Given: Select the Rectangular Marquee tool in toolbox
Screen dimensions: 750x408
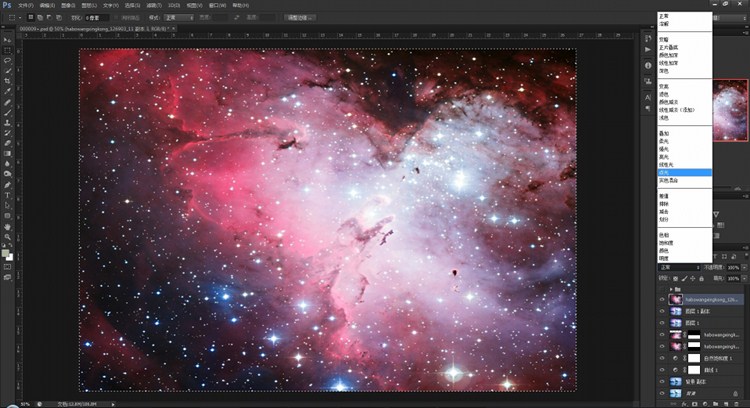Looking at the screenshot, I should point(7,50).
